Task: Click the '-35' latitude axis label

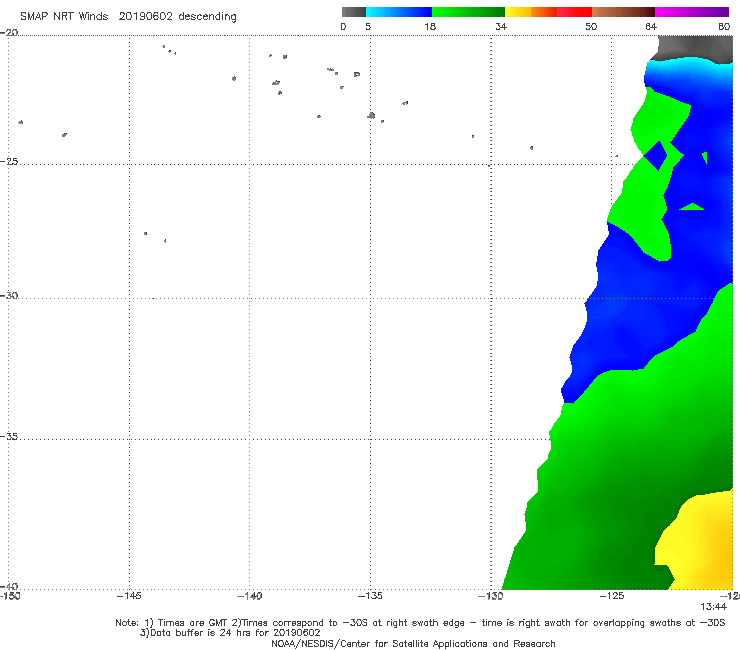Action: (9, 437)
